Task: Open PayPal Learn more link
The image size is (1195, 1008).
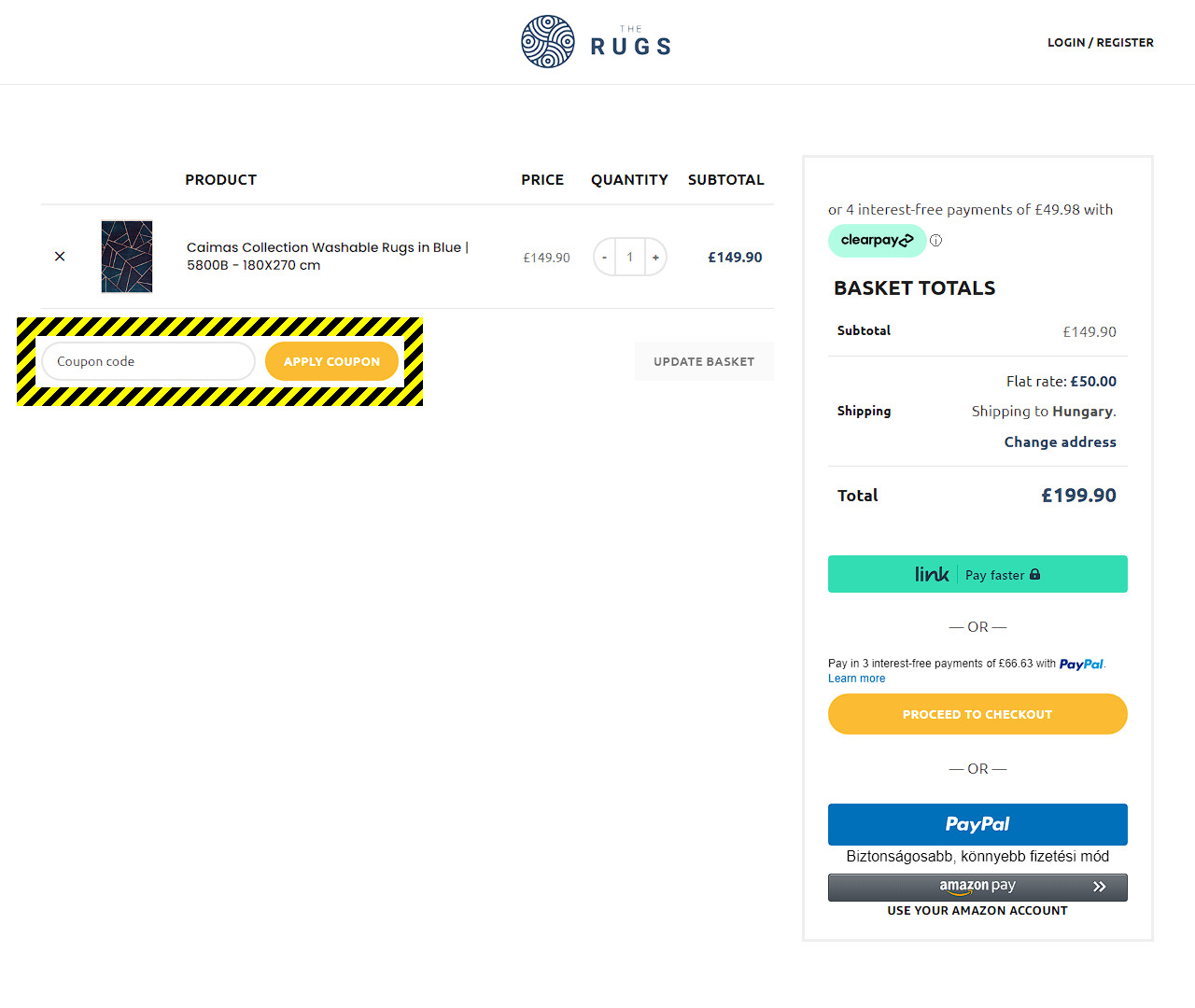Action: click(856, 679)
